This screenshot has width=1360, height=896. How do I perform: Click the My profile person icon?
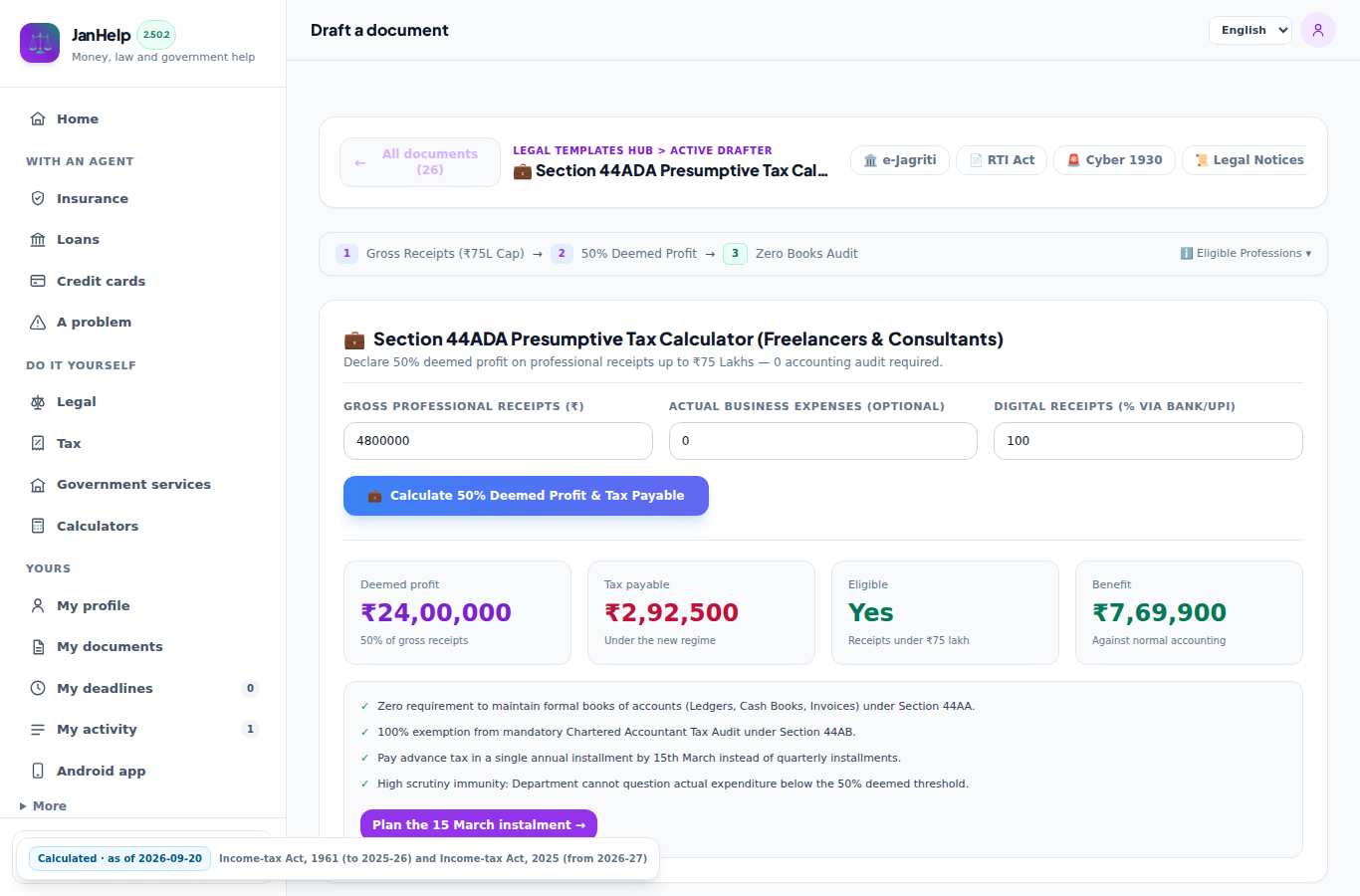point(38,605)
